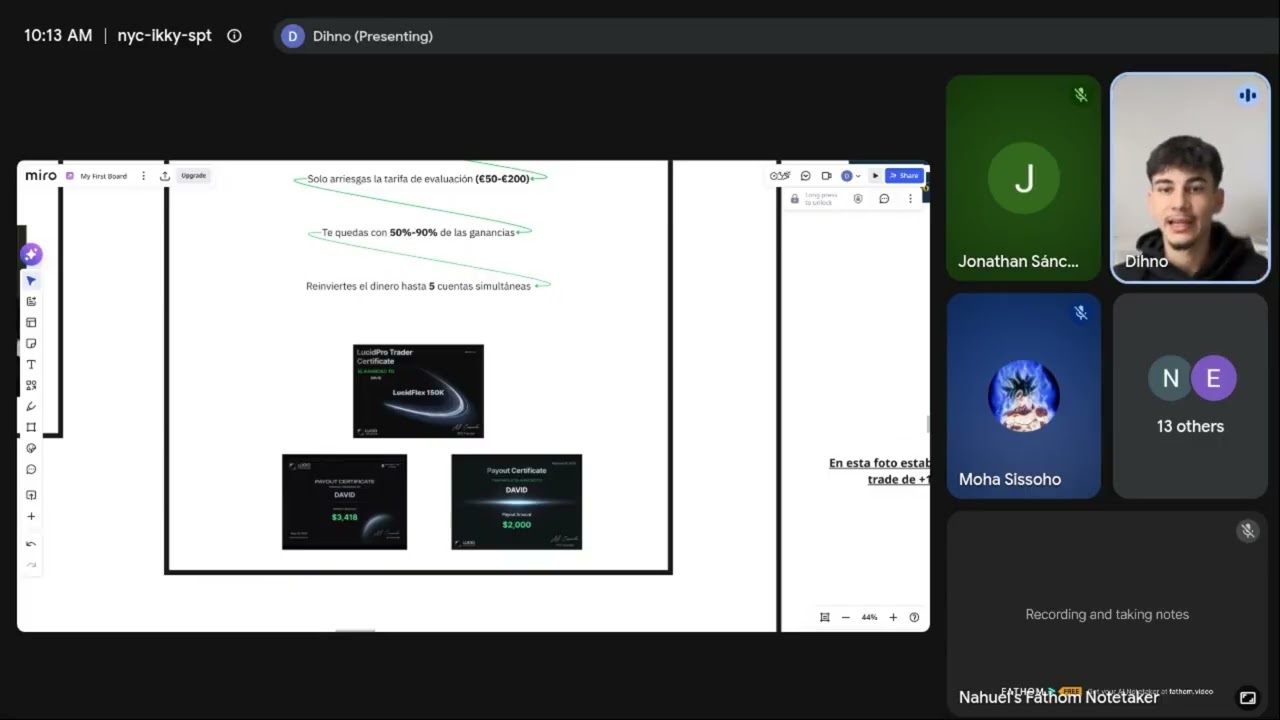
Task: Select Dihno video tile
Action: 1190,178
